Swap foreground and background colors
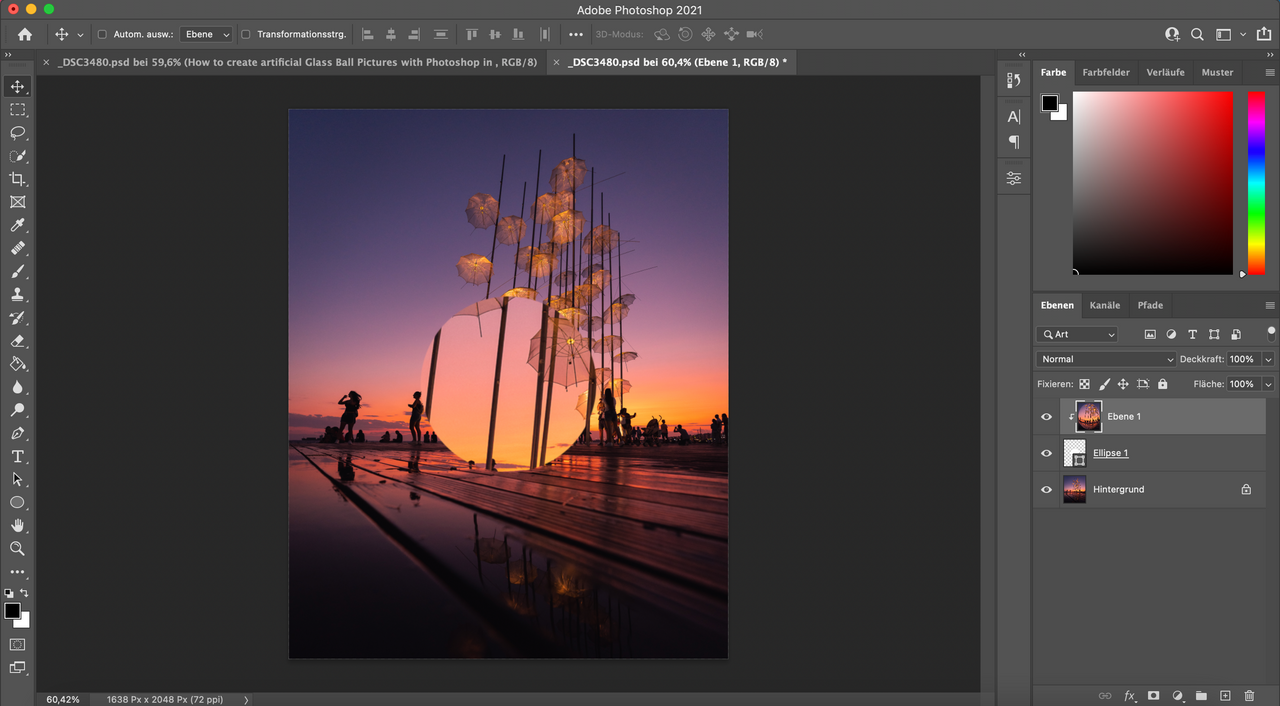 tap(24, 593)
